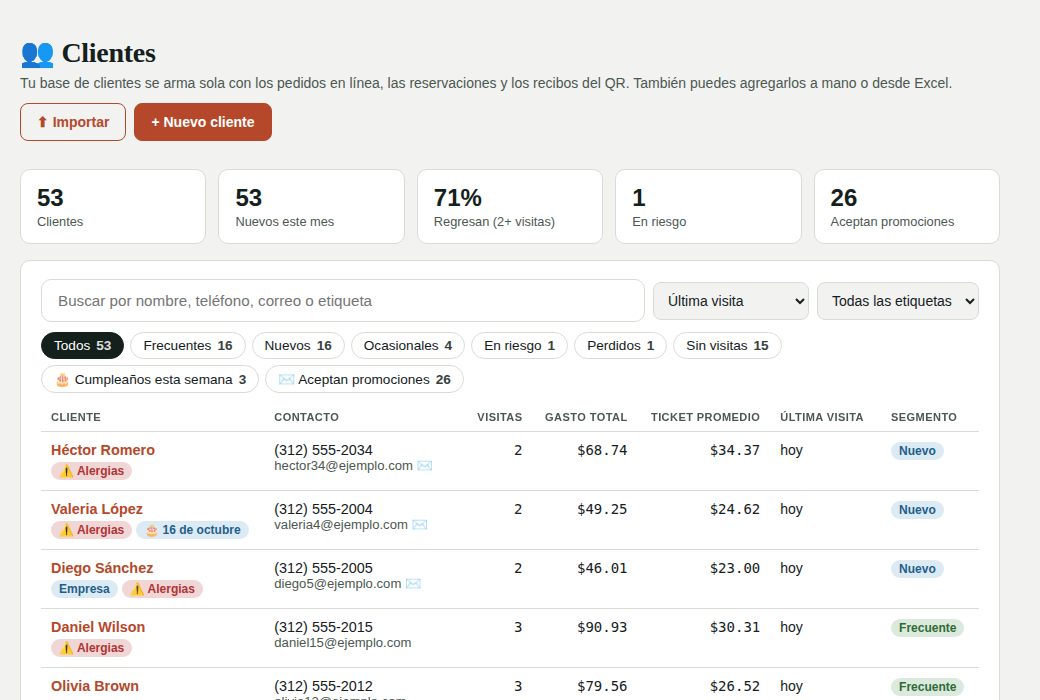The image size is (1040, 700).
Task: Click phone number (312) 555-2034
Action: point(323,450)
